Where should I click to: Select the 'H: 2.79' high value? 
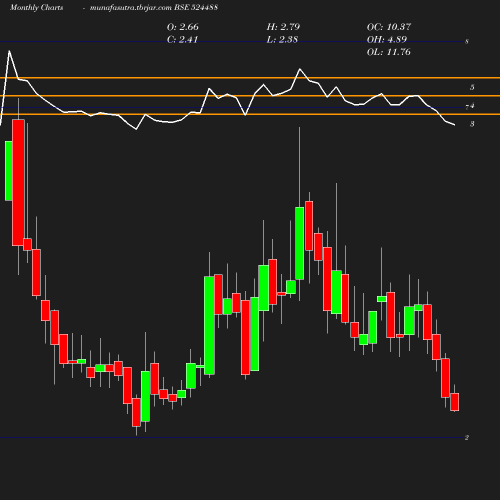283,27
